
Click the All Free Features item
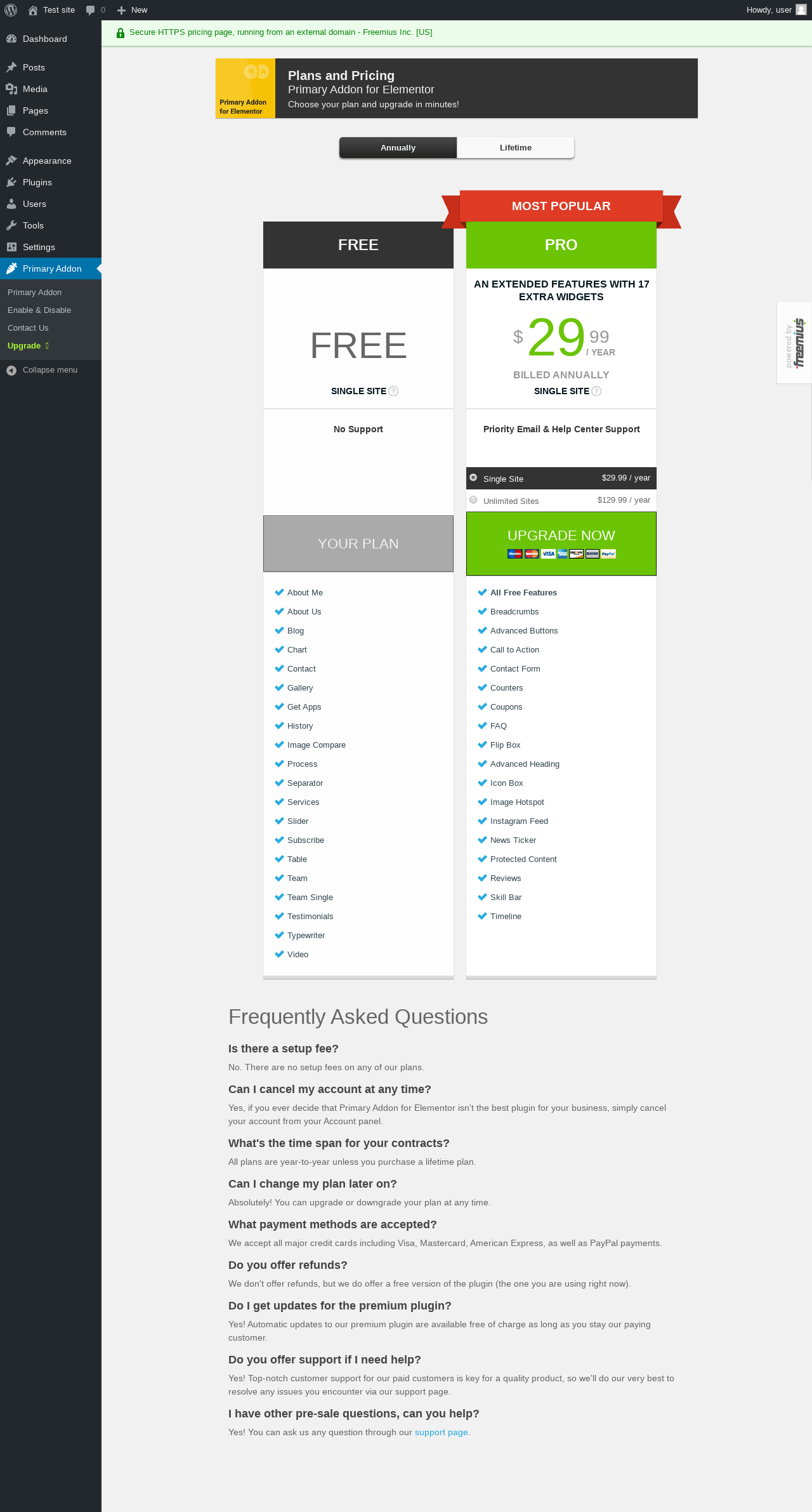click(523, 593)
